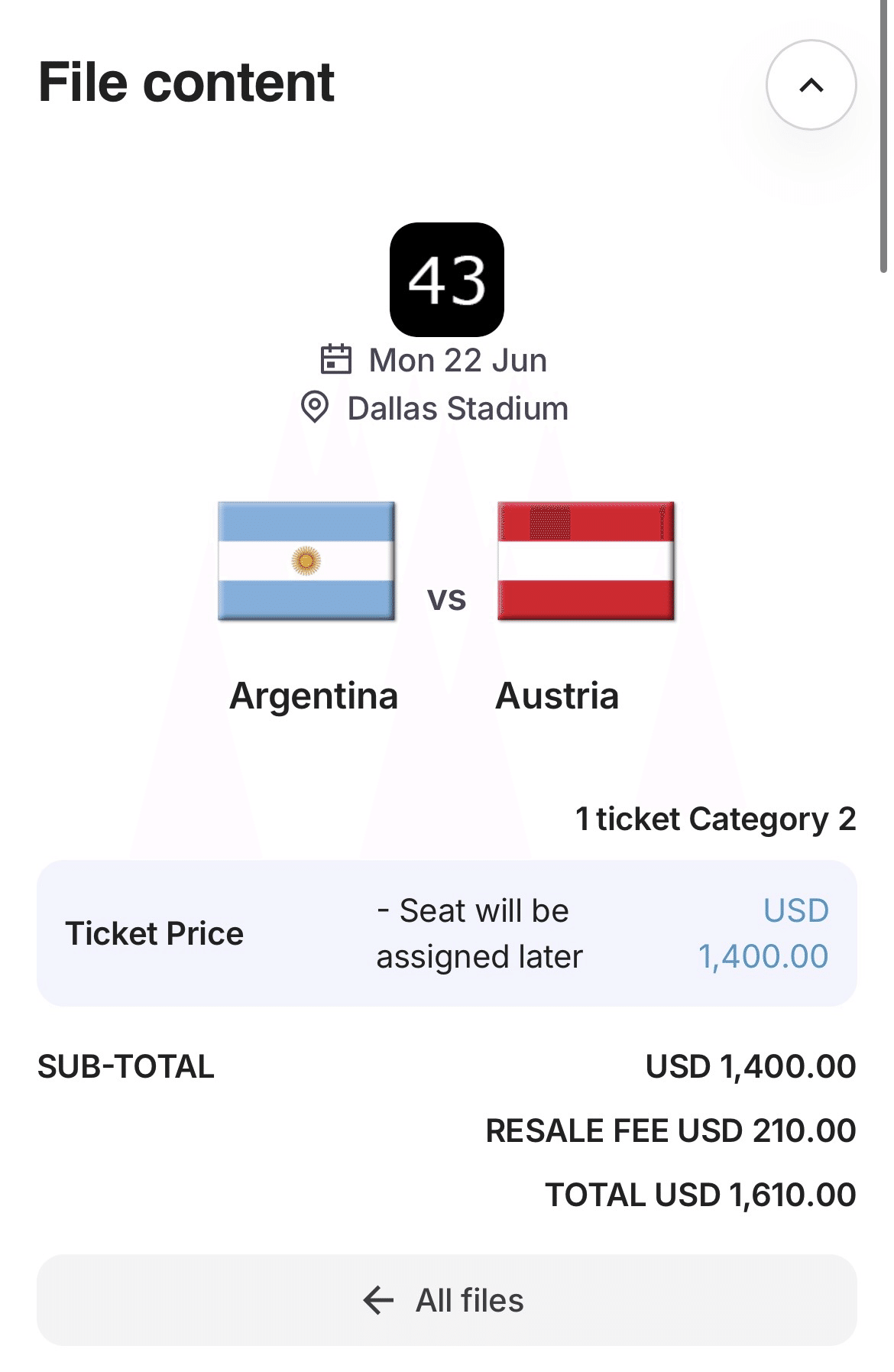Click the Ticket Price label
Image resolution: width=894 pixels, height=1372 pixels.
154,933
